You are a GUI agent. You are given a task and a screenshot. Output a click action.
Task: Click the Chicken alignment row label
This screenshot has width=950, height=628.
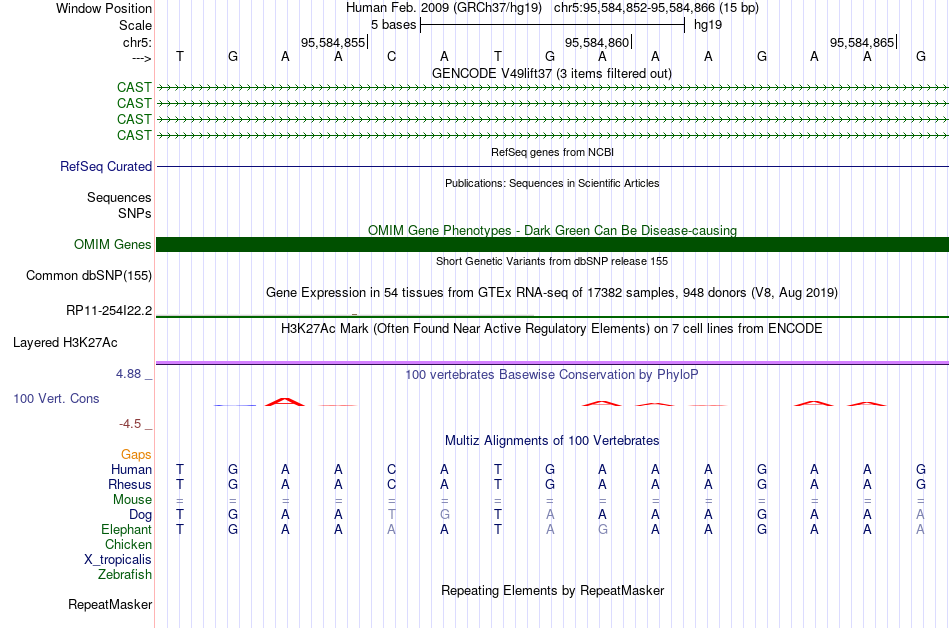point(128,545)
